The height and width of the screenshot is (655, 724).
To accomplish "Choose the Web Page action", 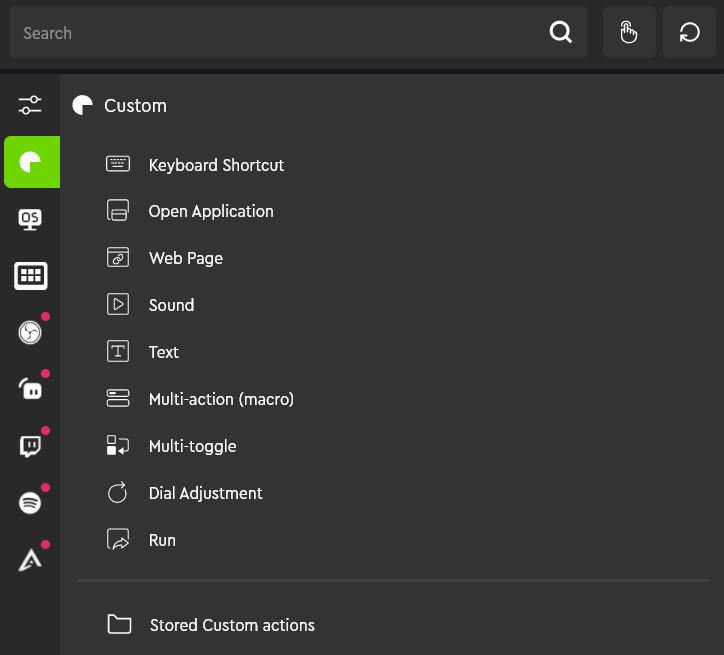I will 165,258.
